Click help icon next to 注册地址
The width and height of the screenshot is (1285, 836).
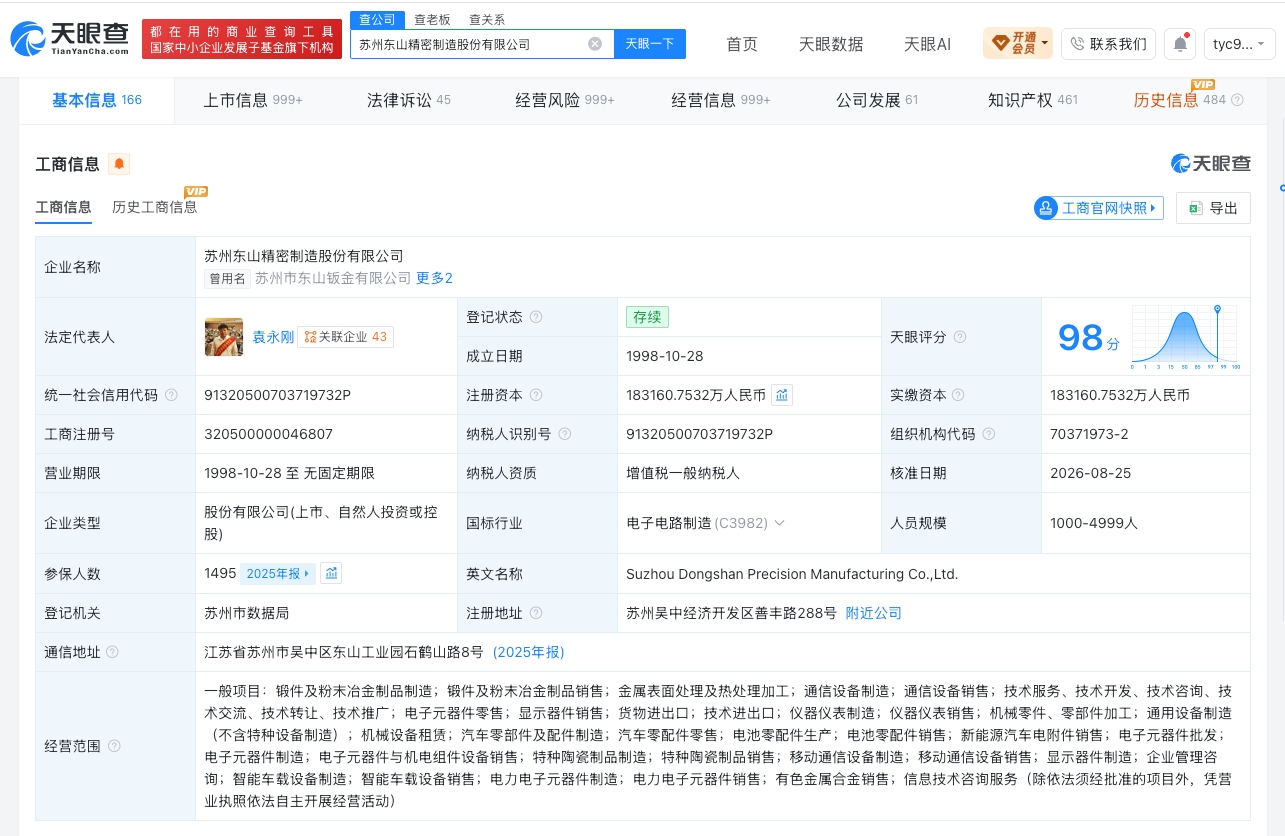(x=537, y=613)
